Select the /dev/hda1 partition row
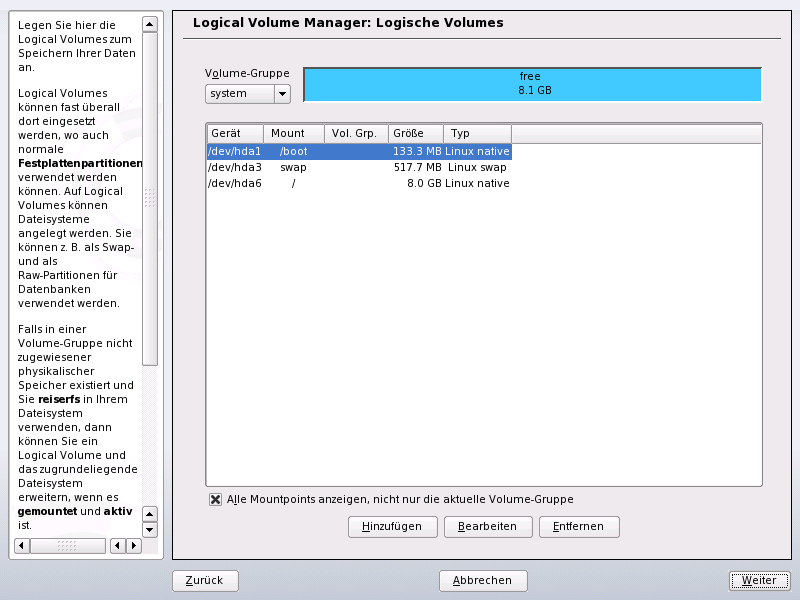This screenshot has height=600, width=800. tap(300, 151)
